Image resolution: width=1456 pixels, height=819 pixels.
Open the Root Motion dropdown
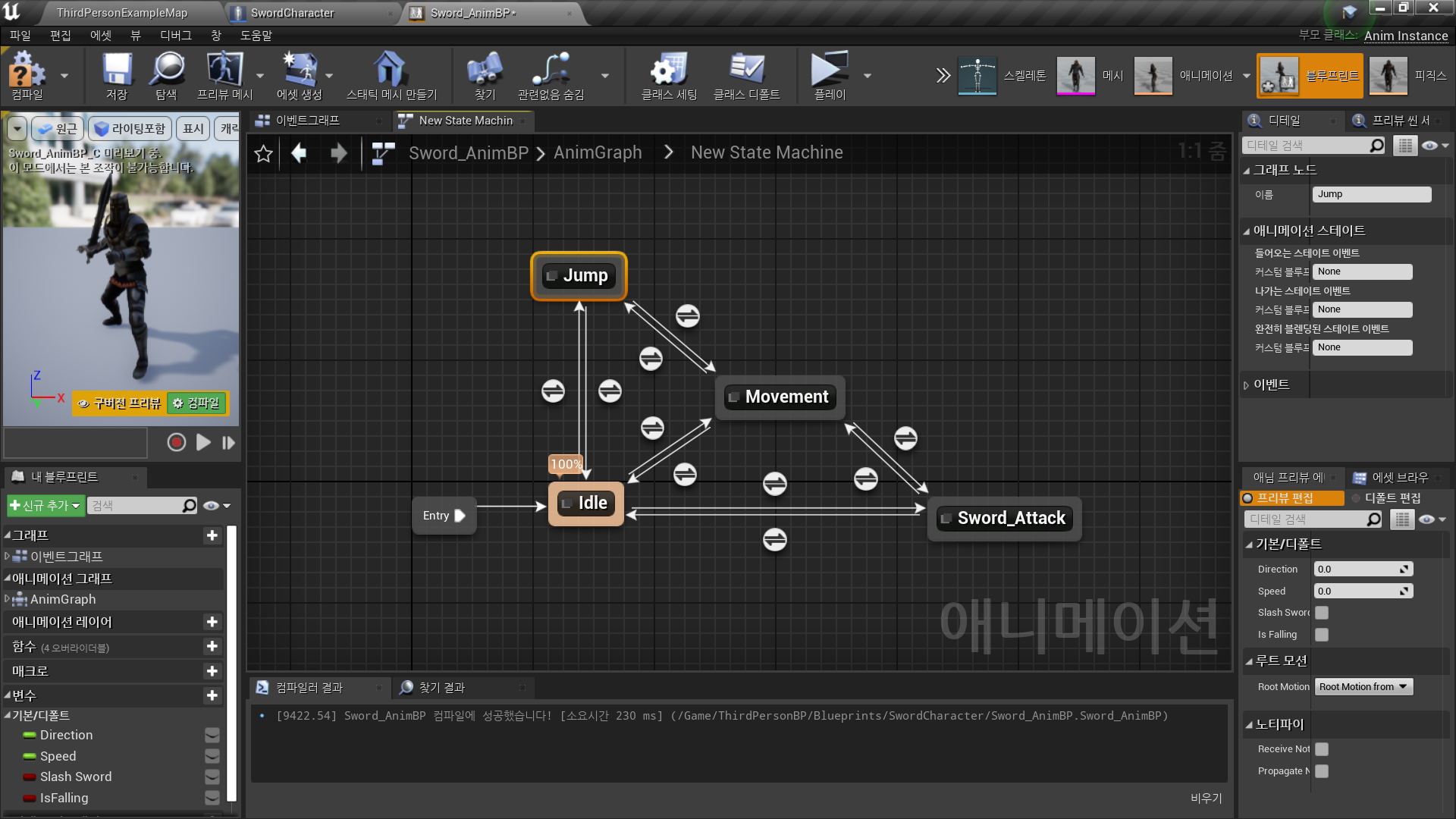1363,686
